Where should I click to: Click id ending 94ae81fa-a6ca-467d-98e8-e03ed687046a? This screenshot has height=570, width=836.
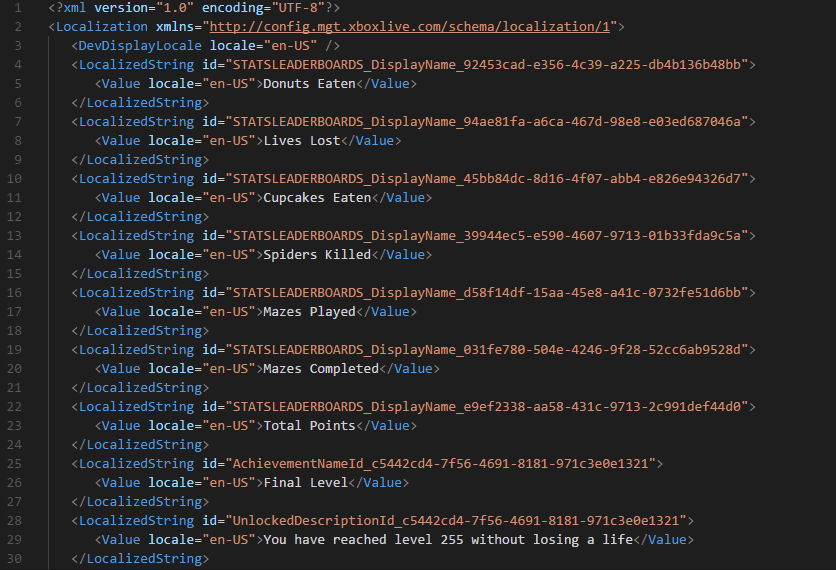click(487, 122)
